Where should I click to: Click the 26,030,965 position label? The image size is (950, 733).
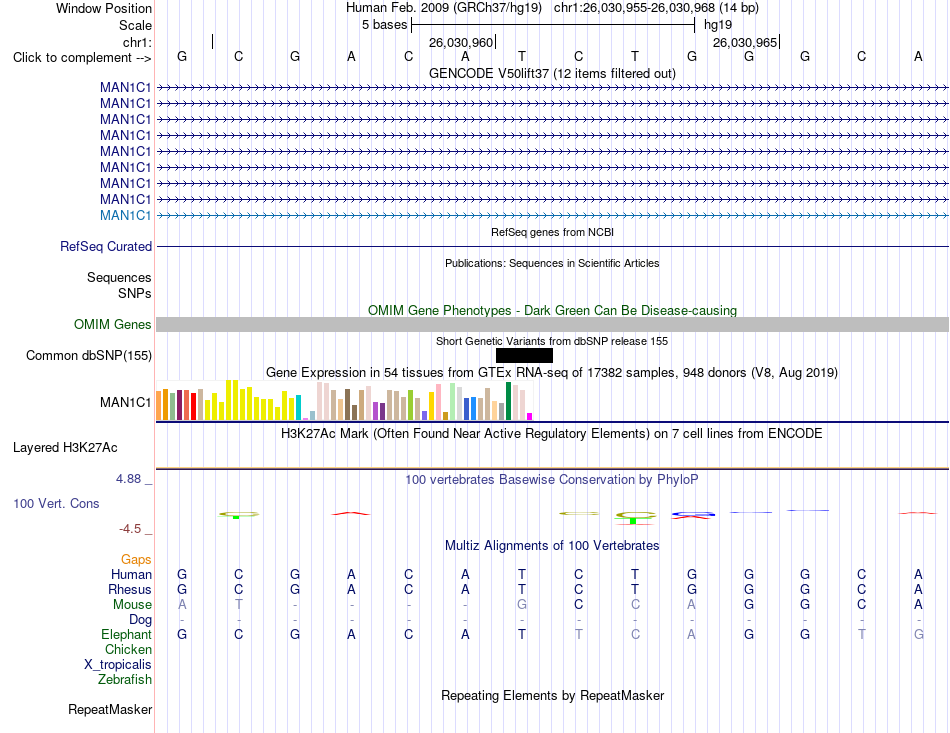(x=745, y=42)
